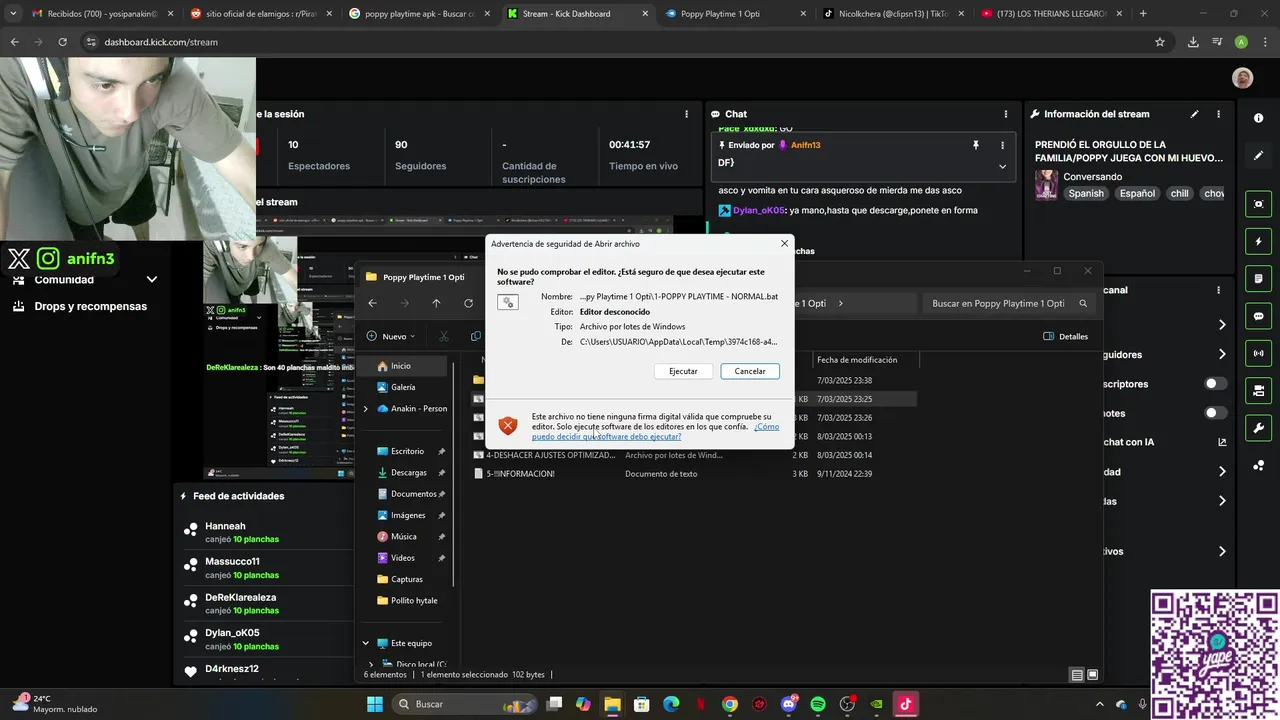This screenshot has width=1280, height=720.
Task: Open Galería in the Explorer sidebar
Action: pos(403,387)
